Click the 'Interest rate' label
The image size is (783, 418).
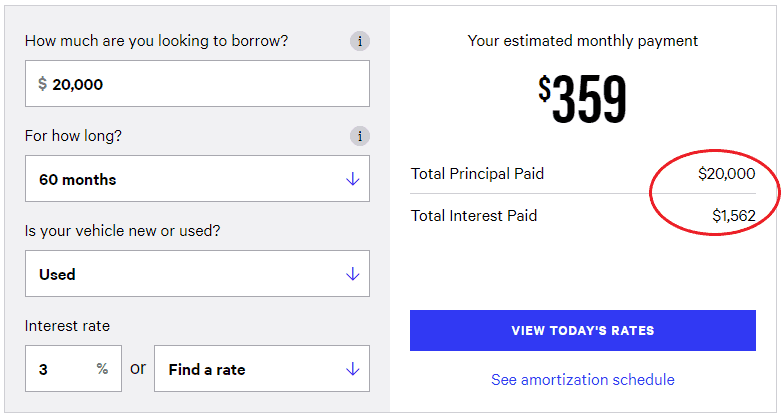pos(67,326)
